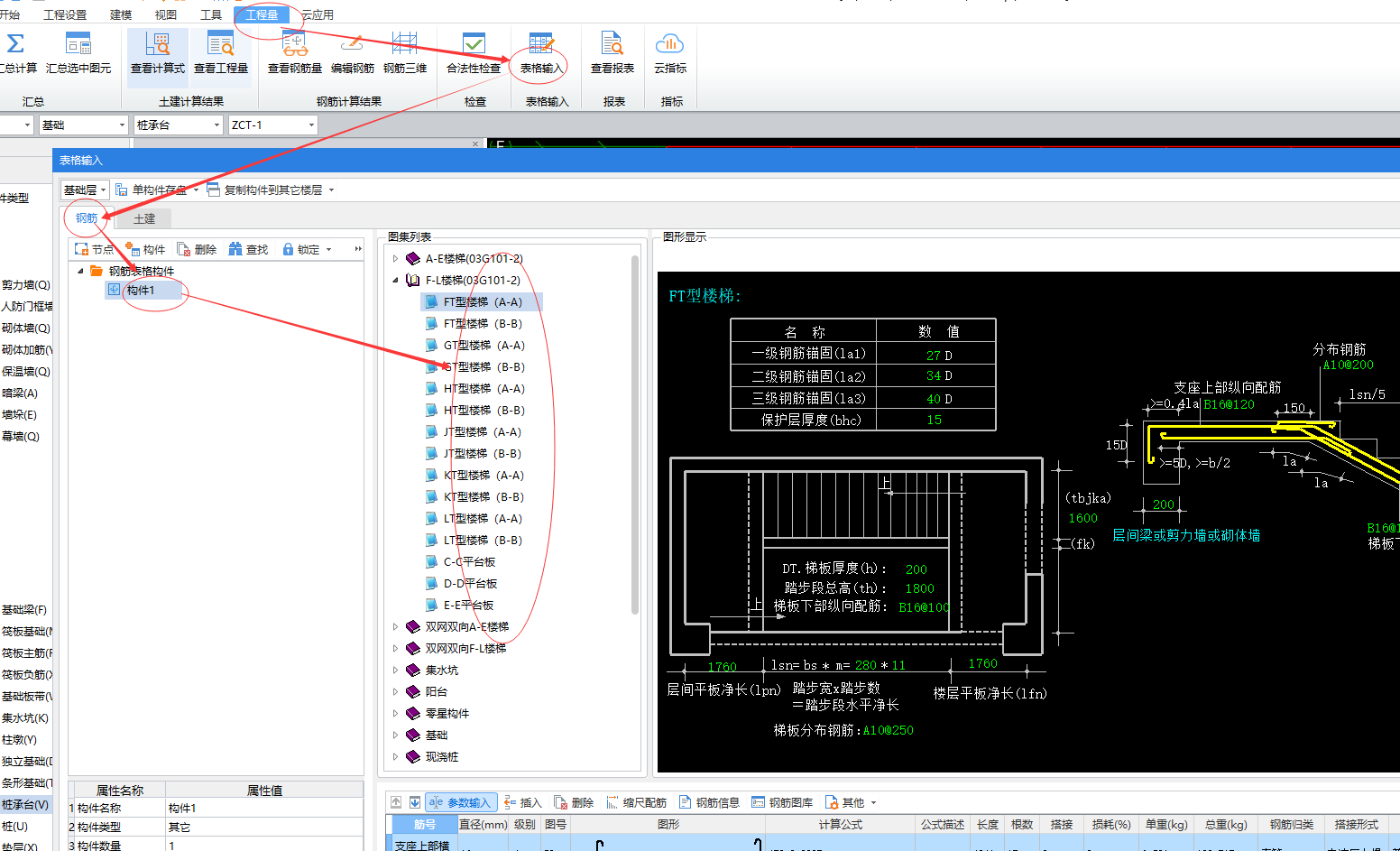Image resolution: width=1400 pixels, height=851 pixels.
Task: Select 桩承台(V) in left component list
Action: tap(25, 804)
